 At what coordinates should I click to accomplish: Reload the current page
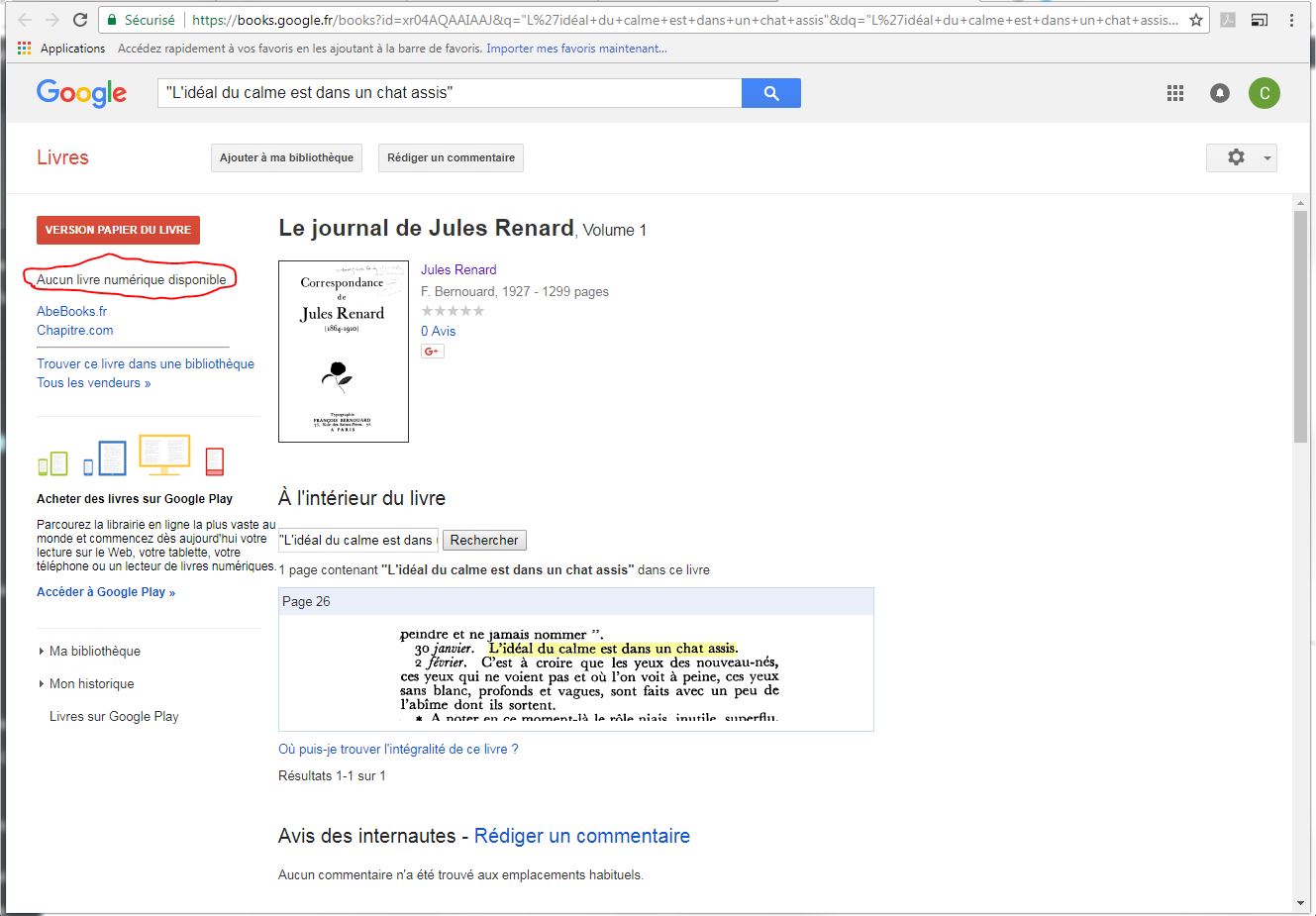click(81, 20)
